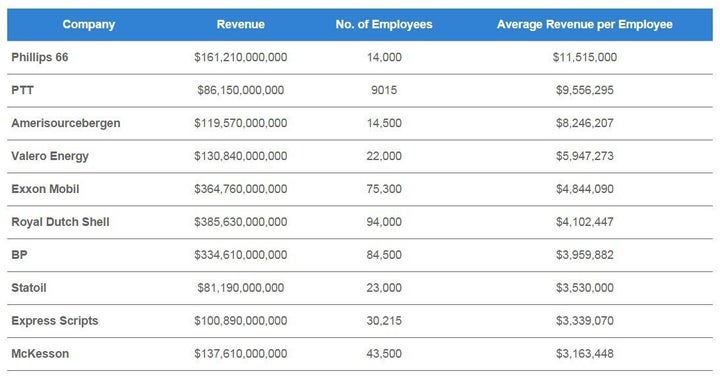The width and height of the screenshot is (720, 388).
Task: Select the BP company cell
Action: point(19,255)
